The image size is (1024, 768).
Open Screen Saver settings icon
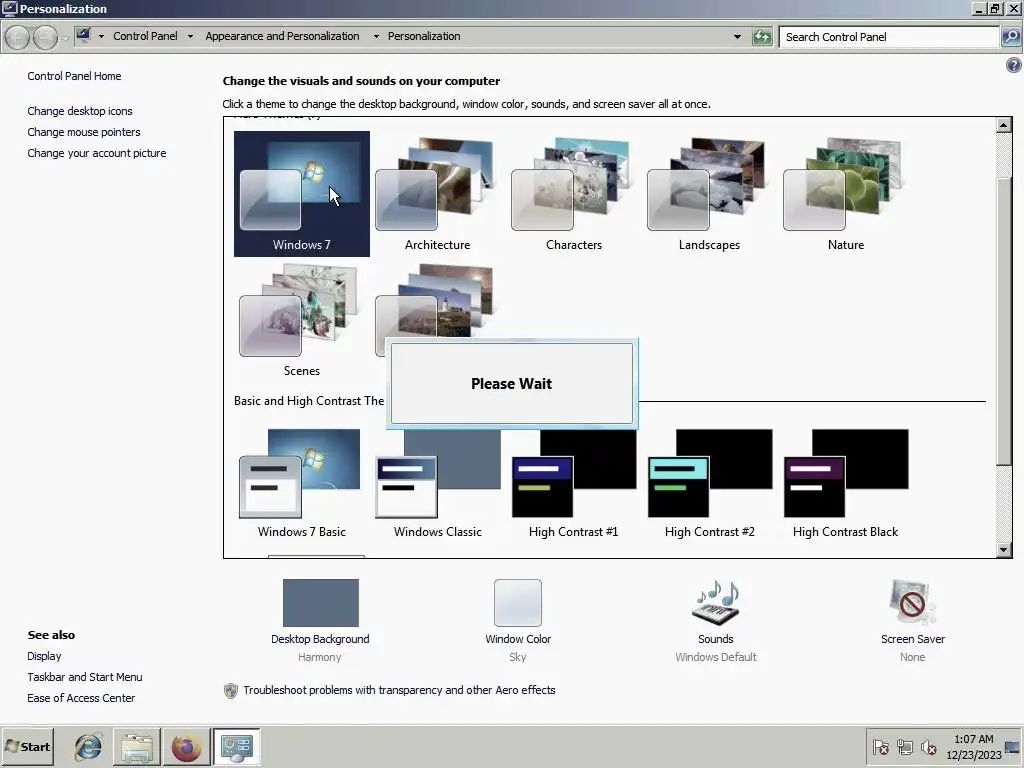[912, 602]
